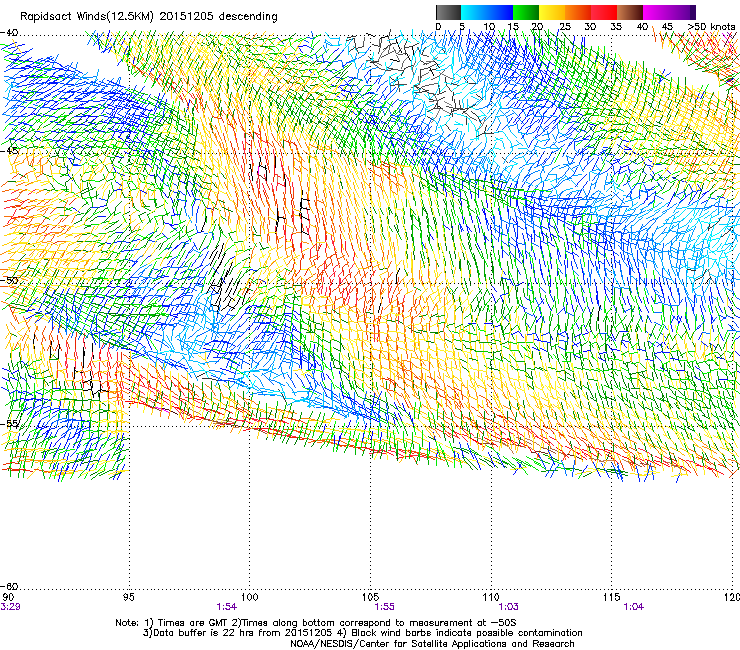Click the yellow 20-25 knots legend swatch
This screenshot has width=740, height=650.
[x=552, y=12]
